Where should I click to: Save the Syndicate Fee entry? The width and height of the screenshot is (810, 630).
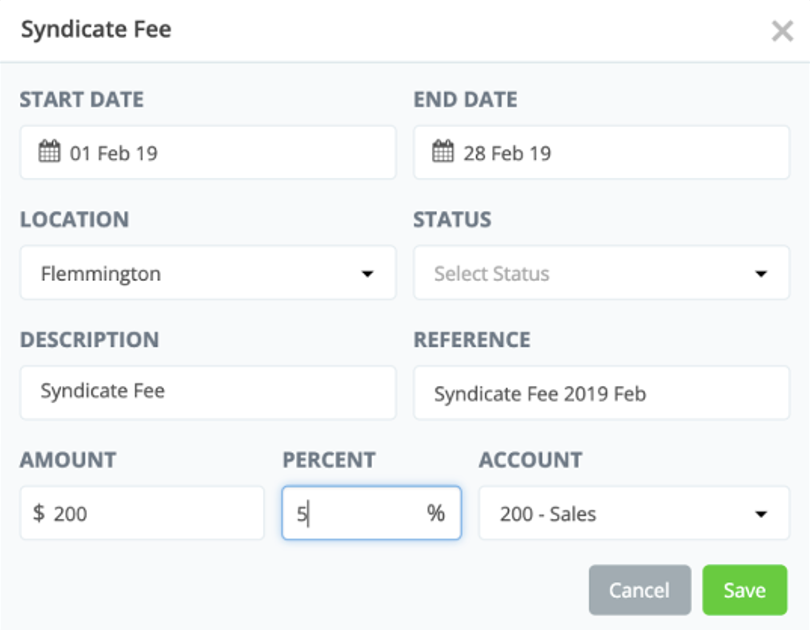point(744,590)
